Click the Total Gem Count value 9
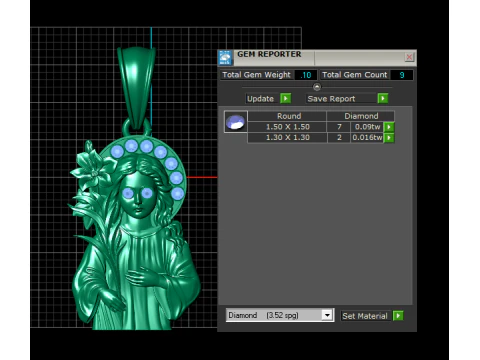480x360 pixels. pos(402,75)
